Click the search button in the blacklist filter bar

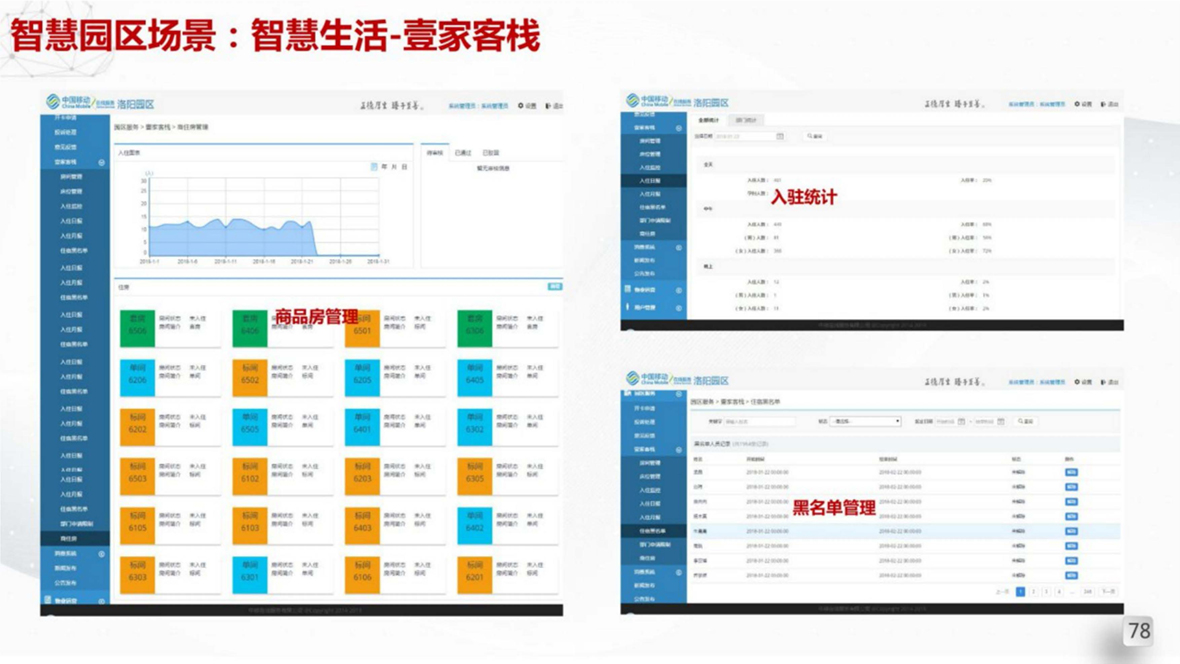(x=1026, y=422)
